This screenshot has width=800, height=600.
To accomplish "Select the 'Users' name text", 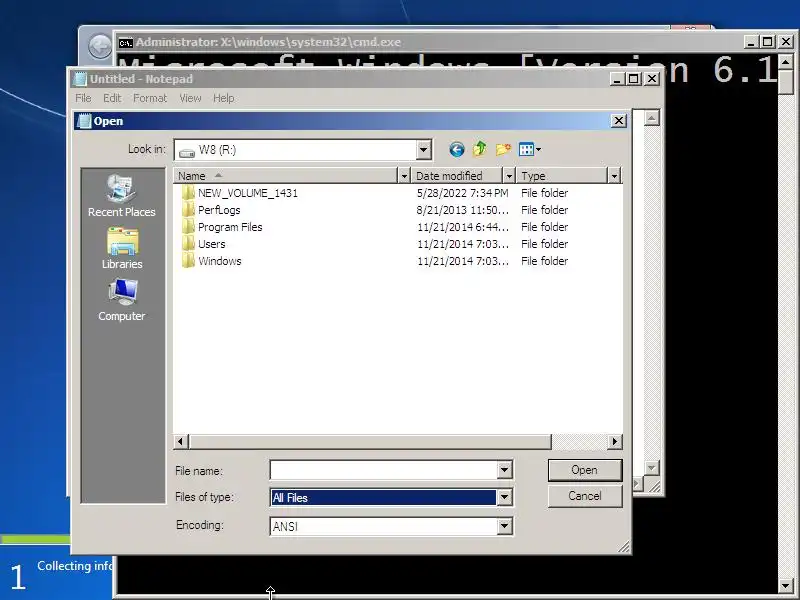I will point(211,244).
